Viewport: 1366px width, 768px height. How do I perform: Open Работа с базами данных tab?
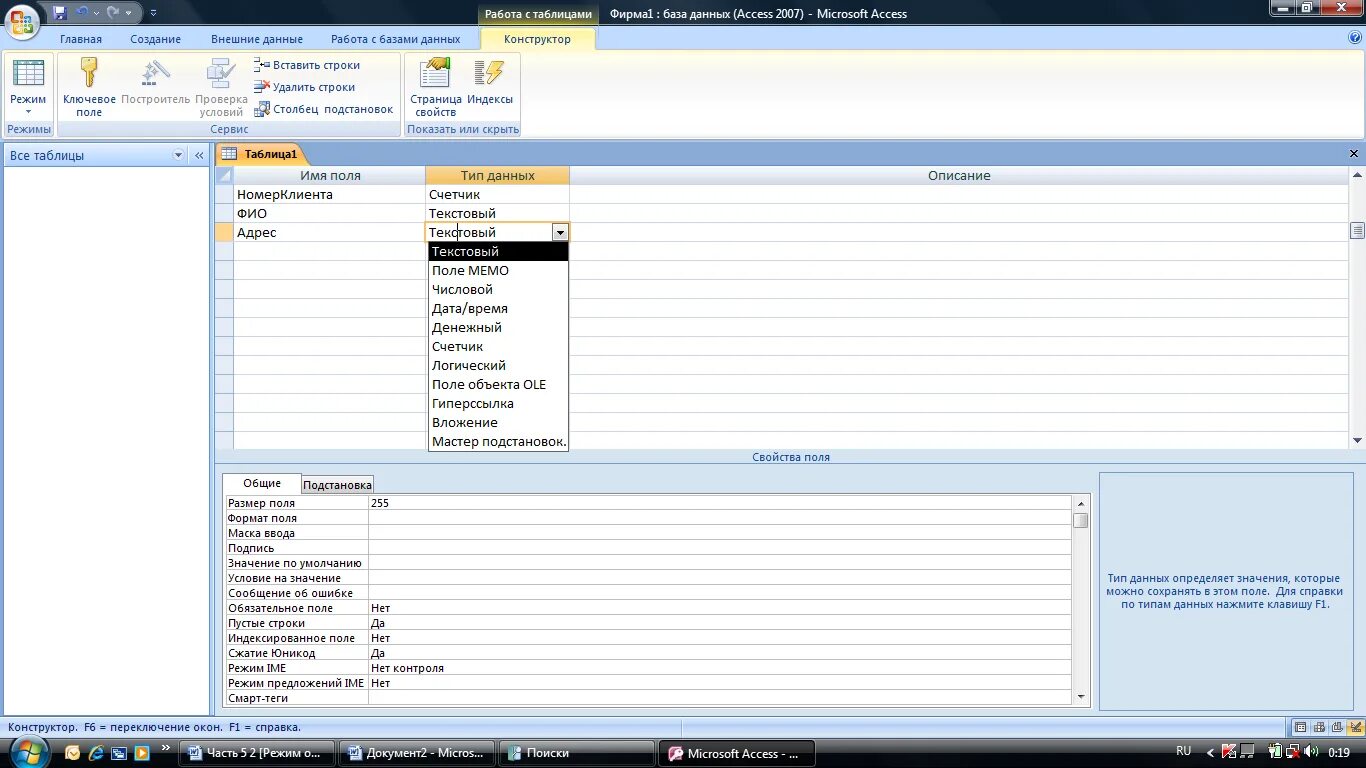(x=396, y=39)
